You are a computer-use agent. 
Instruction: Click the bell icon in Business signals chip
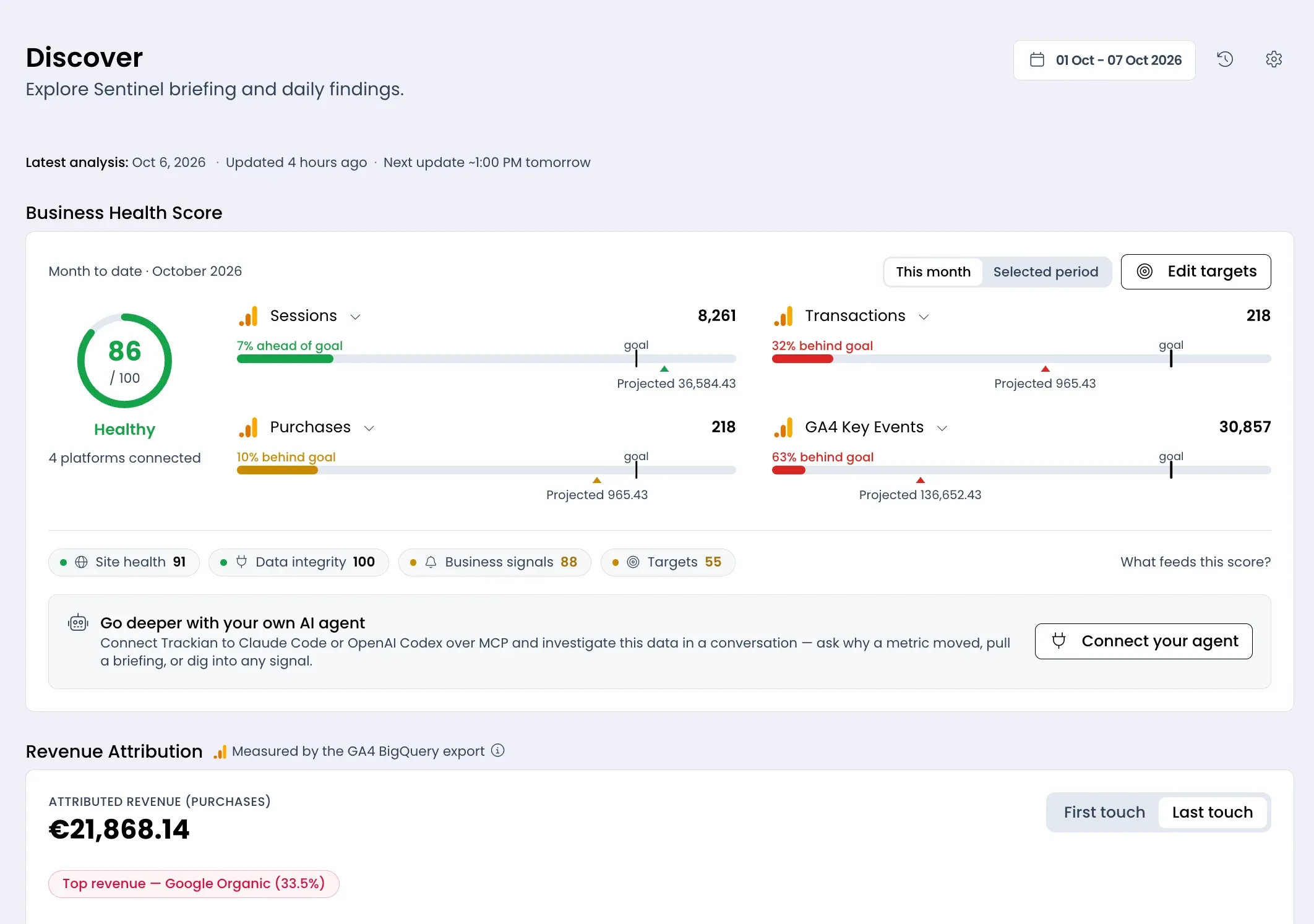(x=431, y=562)
